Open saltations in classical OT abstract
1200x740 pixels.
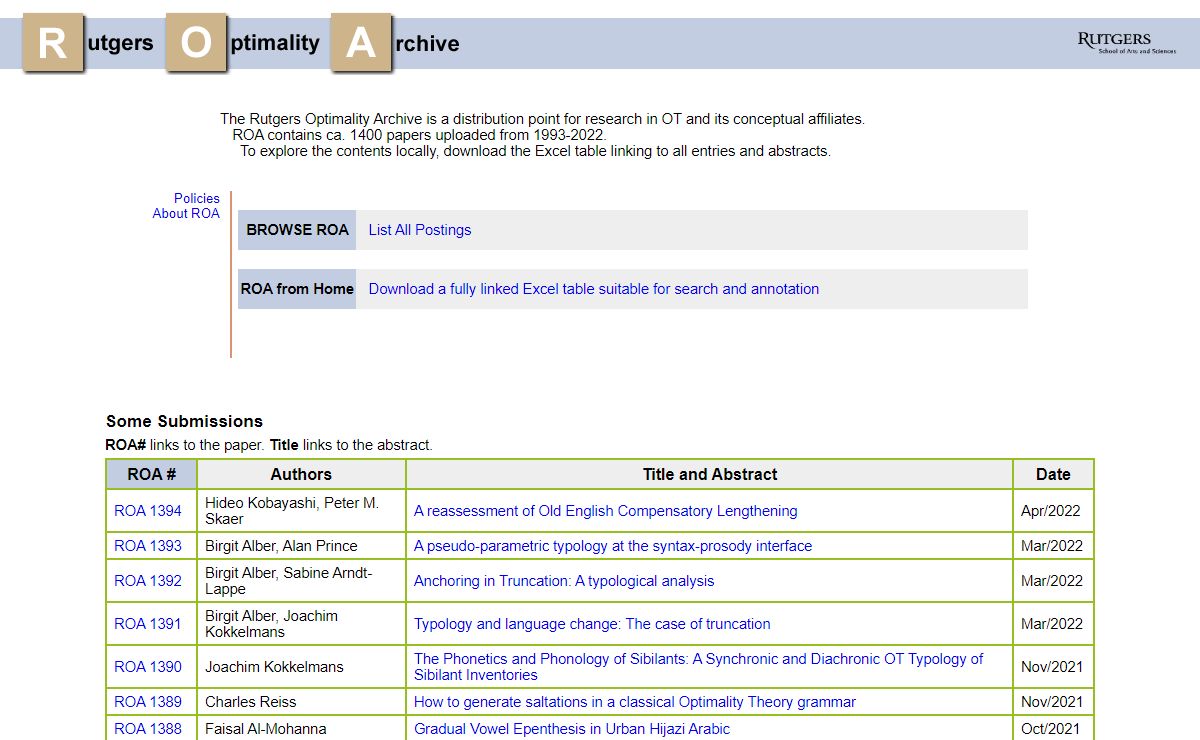(635, 702)
